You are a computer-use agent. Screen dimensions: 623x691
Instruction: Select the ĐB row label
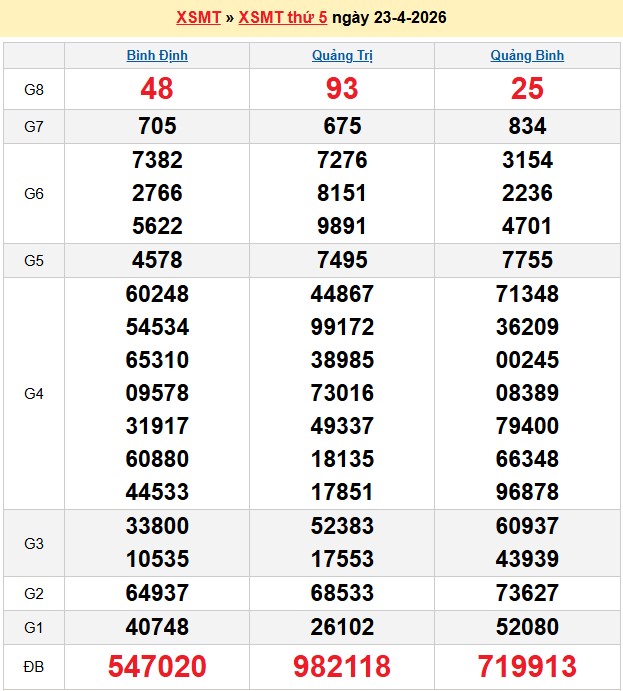click(34, 666)
